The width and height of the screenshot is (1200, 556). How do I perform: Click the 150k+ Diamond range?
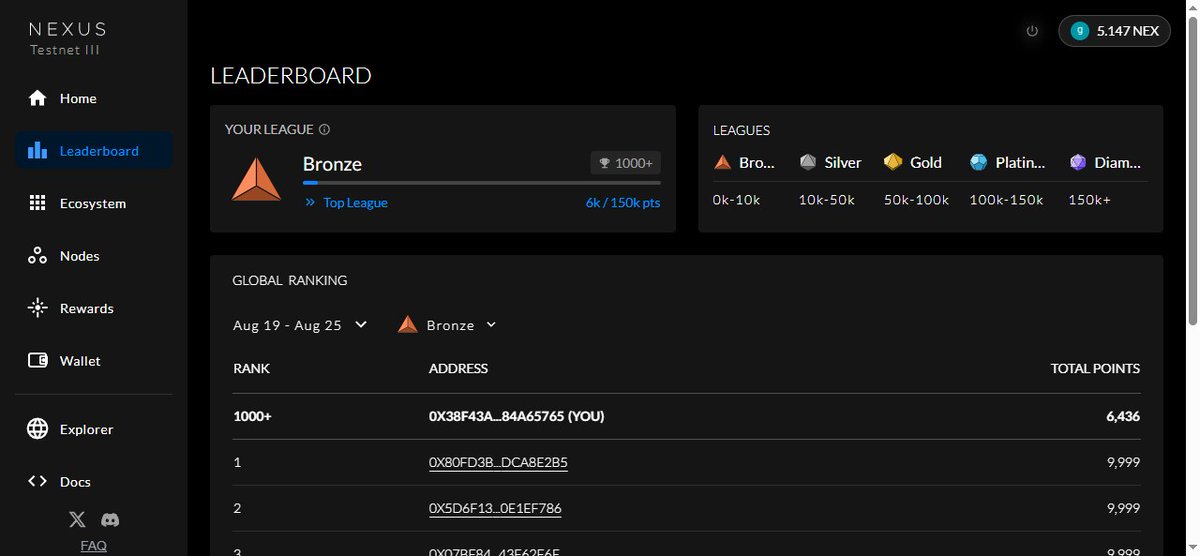point(1089,200)
